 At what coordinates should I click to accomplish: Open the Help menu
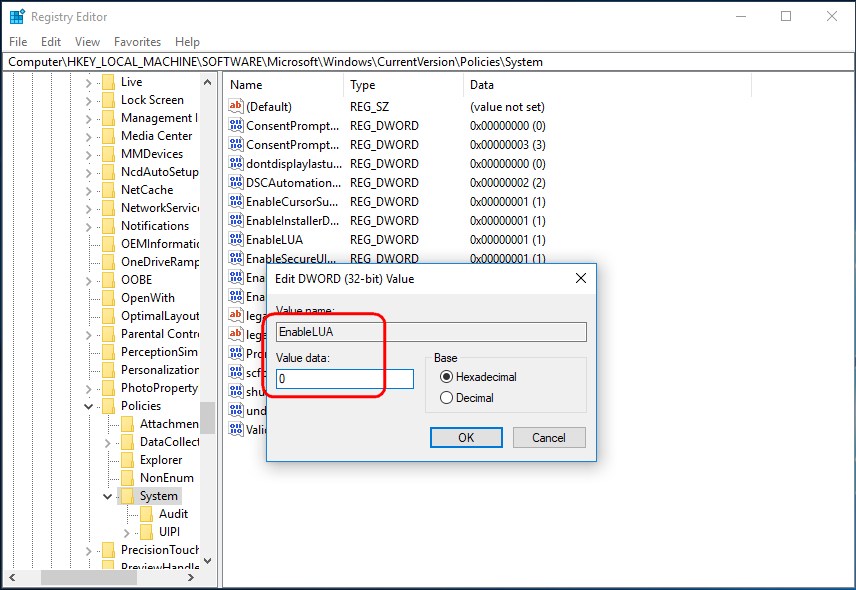click(x=187, y=41)
